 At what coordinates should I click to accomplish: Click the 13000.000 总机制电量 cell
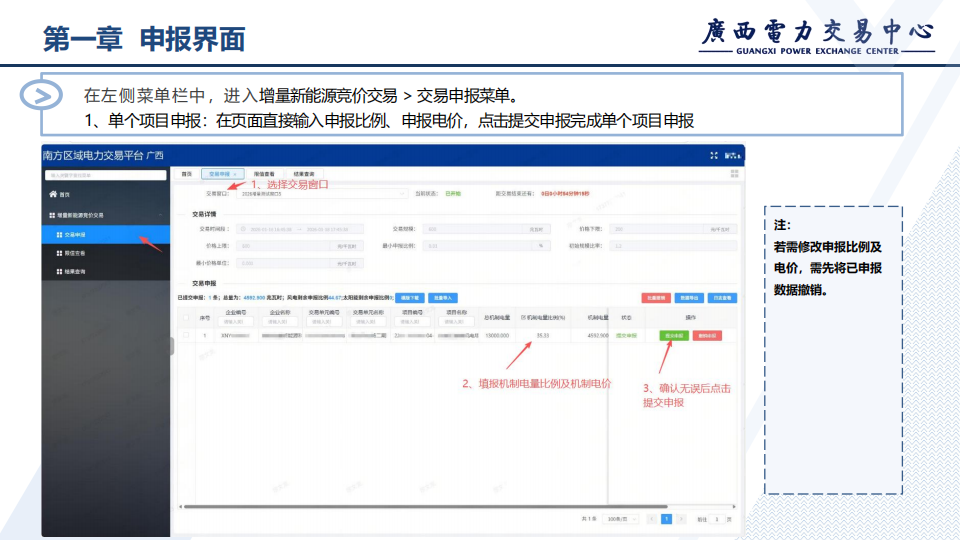[497, 336]
